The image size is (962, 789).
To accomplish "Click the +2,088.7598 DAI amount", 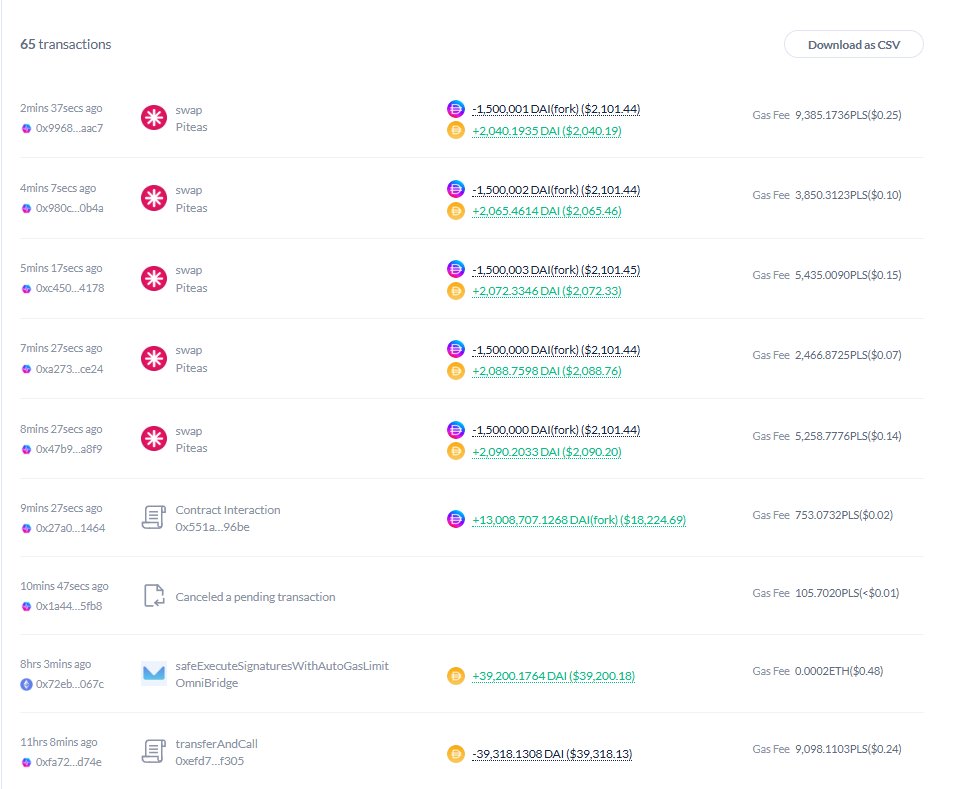I will pyautogui.click(x=547, y=371).
